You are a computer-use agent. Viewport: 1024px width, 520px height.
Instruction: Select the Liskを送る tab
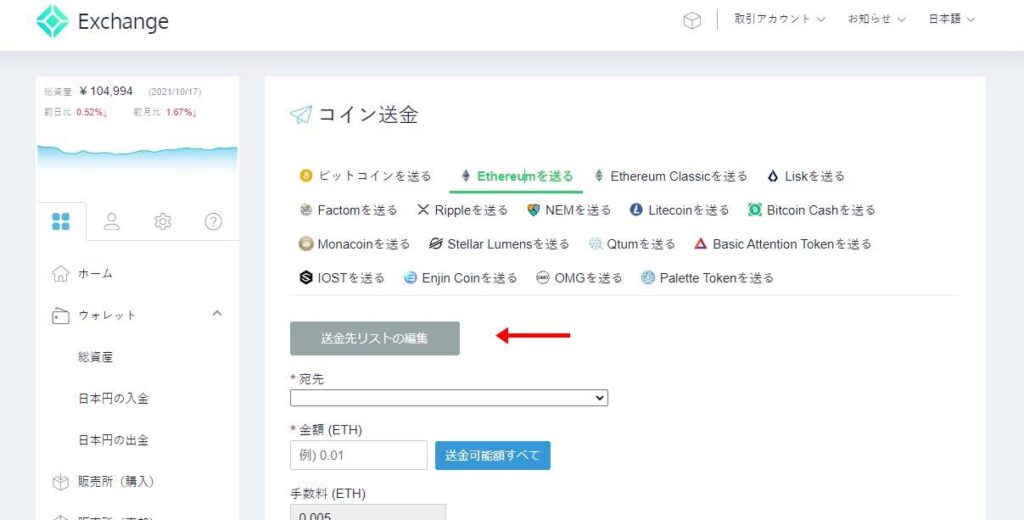point(806,176)
